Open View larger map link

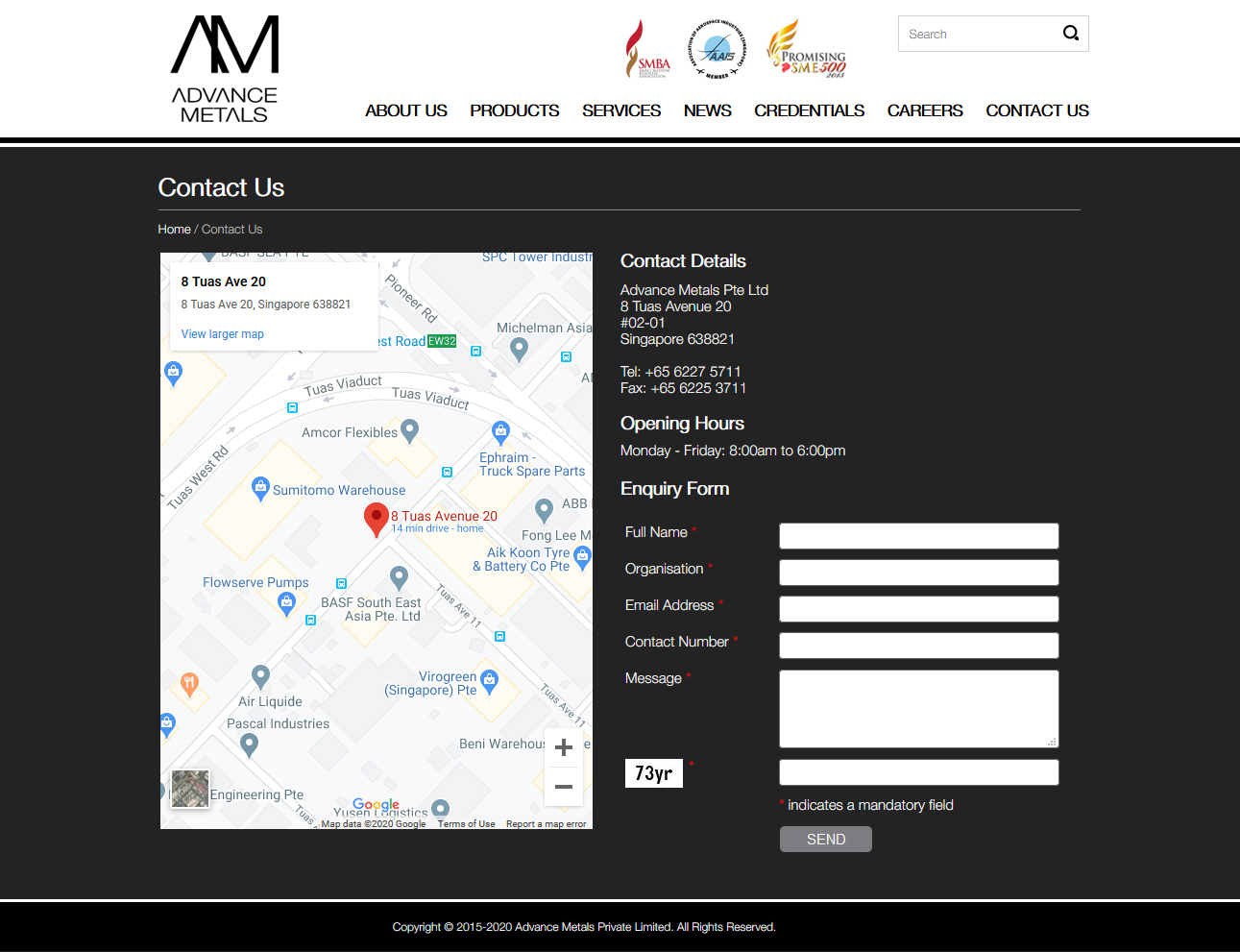tap(222, 334)
